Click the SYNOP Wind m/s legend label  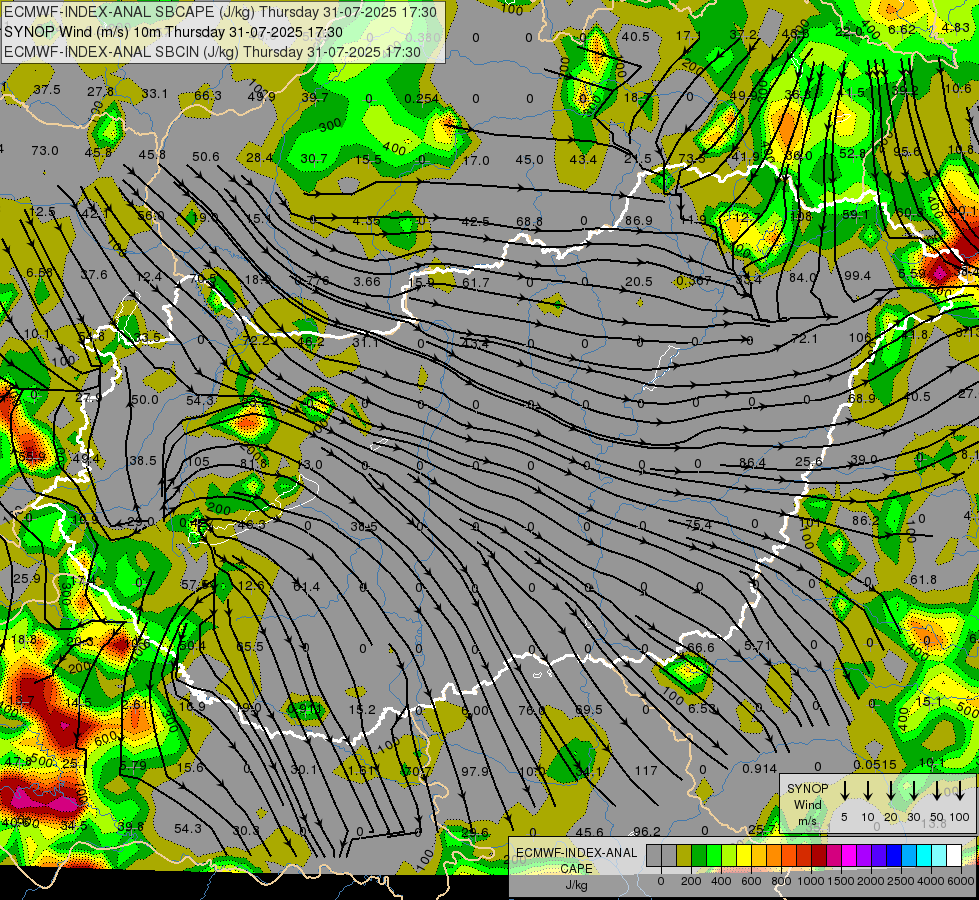point(807,805)
